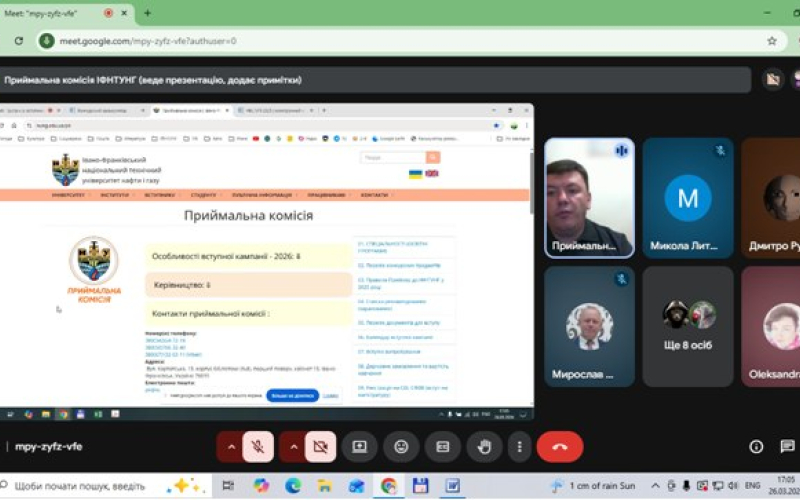Open meeting details info icon
The height and width of the screenshot is (500, 800).
[757, 447]
